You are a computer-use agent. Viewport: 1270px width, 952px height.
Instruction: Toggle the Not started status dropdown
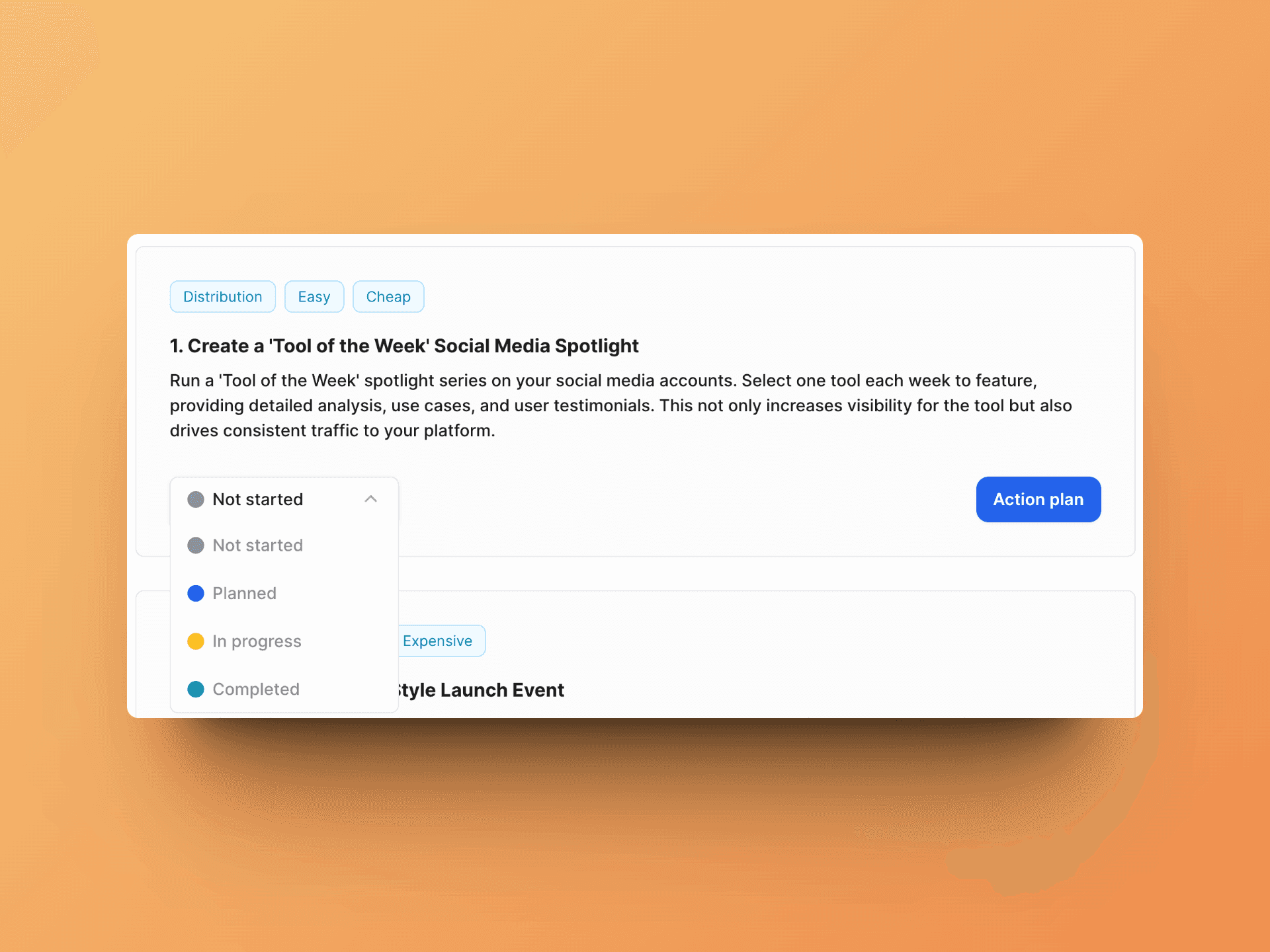[x=284, y=499]
